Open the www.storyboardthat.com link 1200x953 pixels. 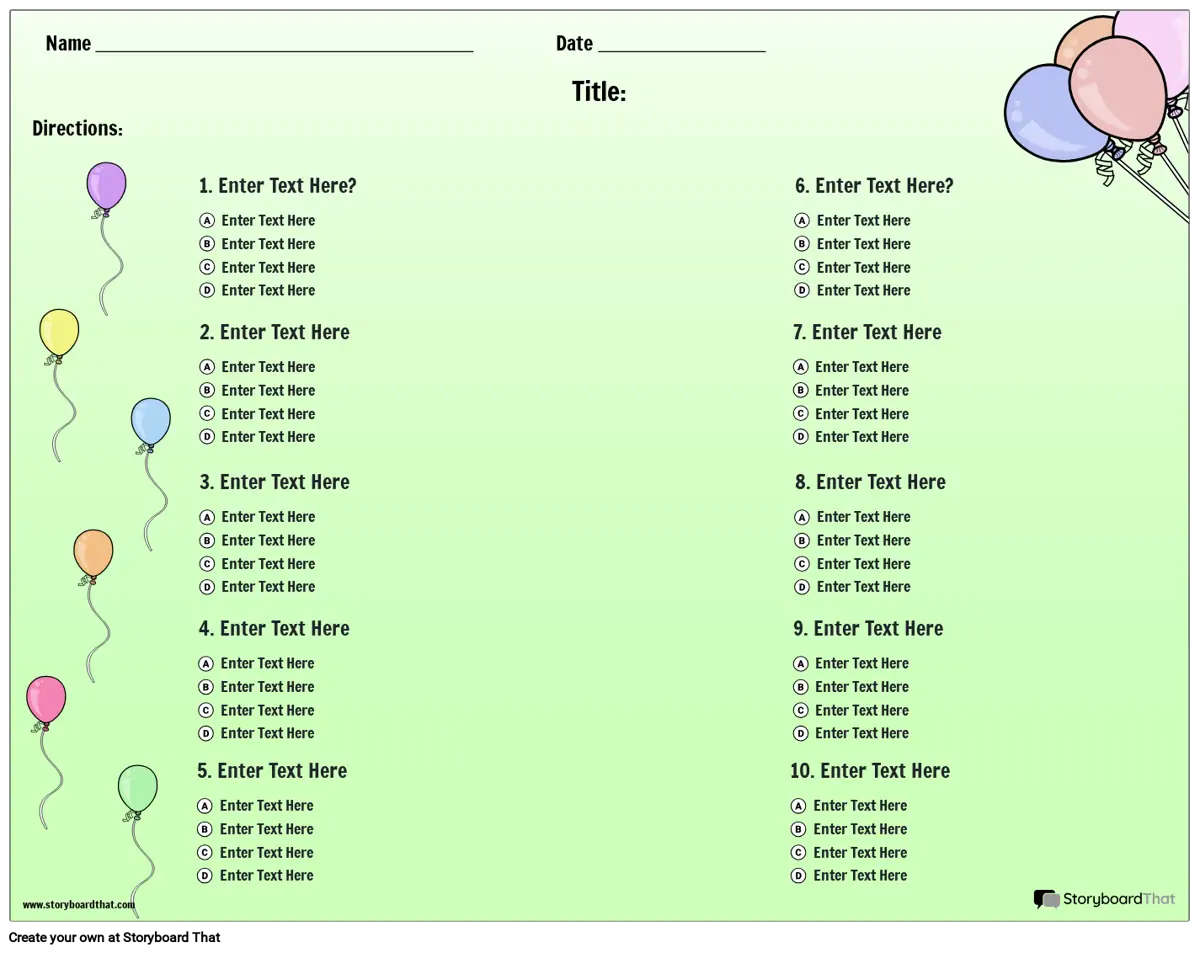78,905
